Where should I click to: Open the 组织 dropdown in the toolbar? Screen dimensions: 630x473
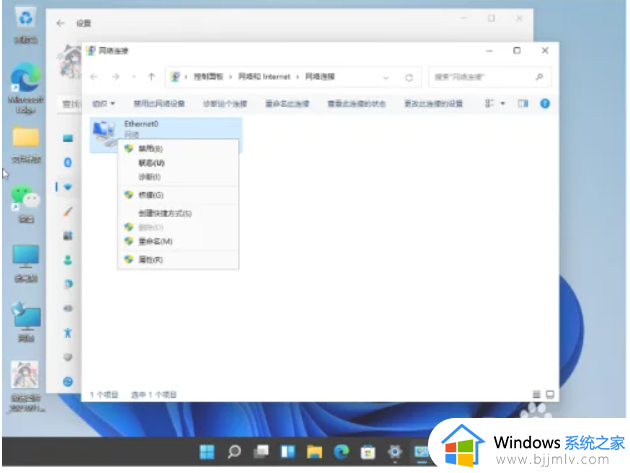coord(103,104)
